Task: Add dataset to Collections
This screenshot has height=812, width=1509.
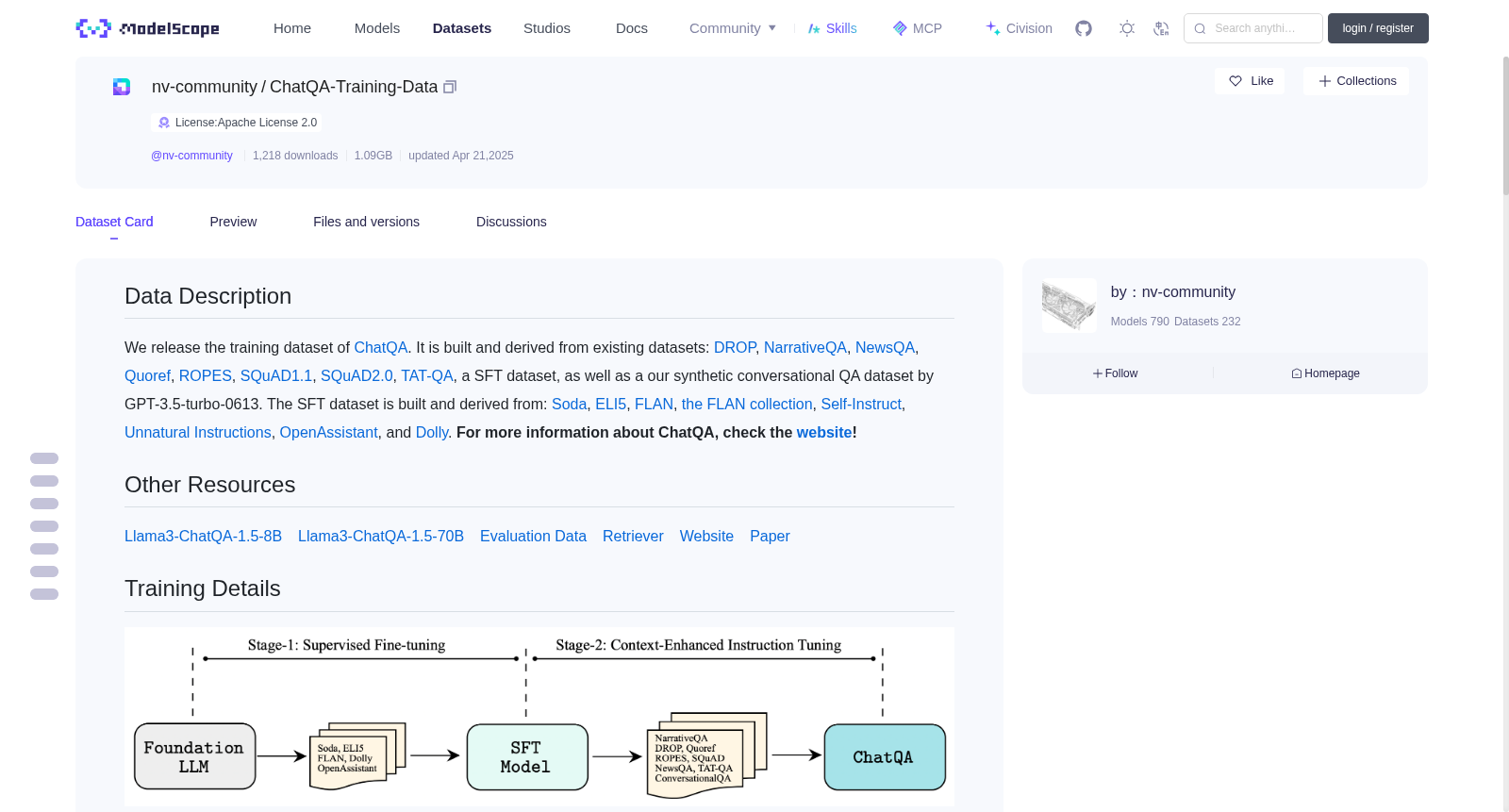Action: tap(1356, 81)
